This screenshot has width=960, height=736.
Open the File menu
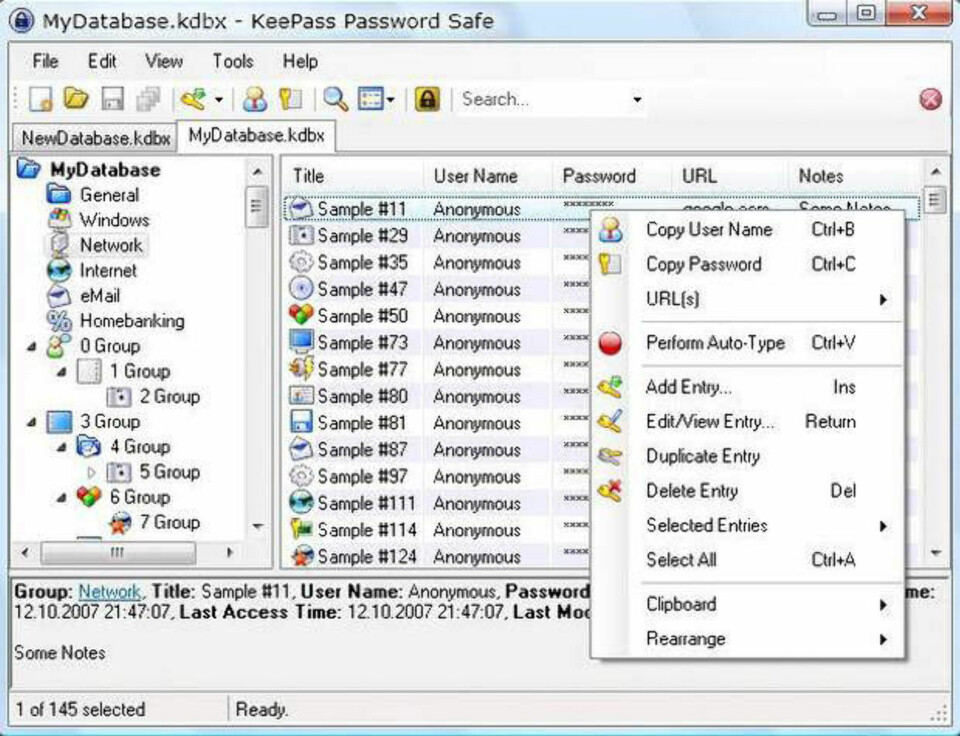click(x=45, y=61)
